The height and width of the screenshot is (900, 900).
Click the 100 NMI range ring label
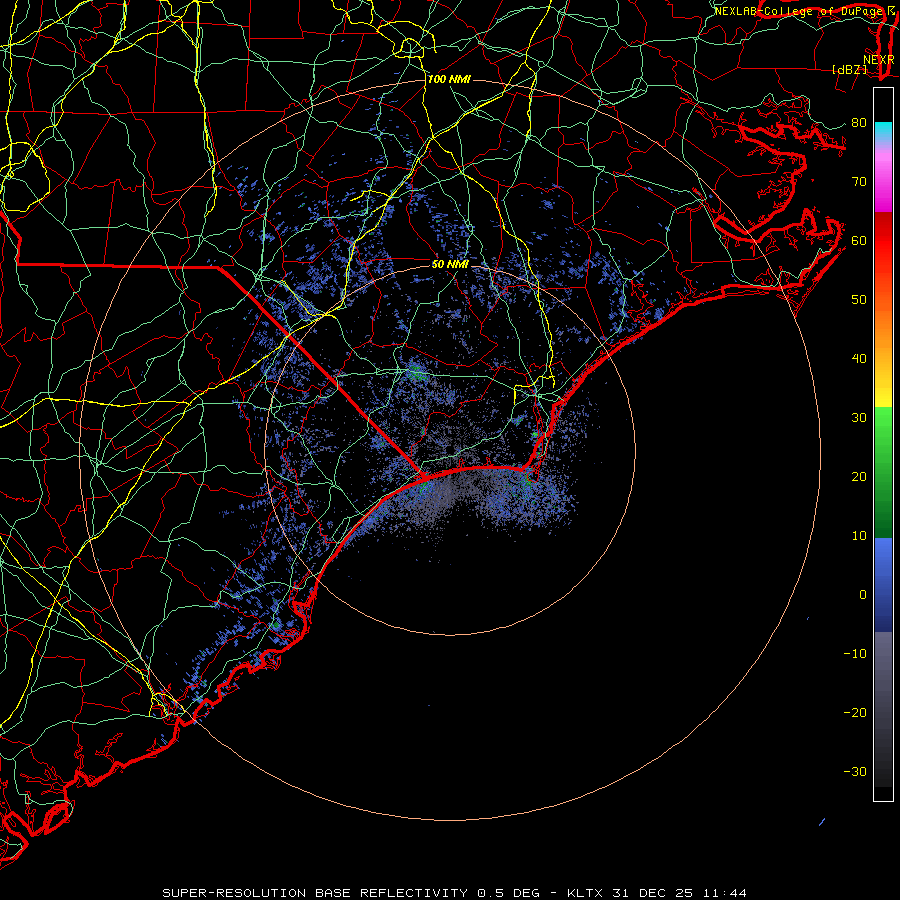click(449, 79)
